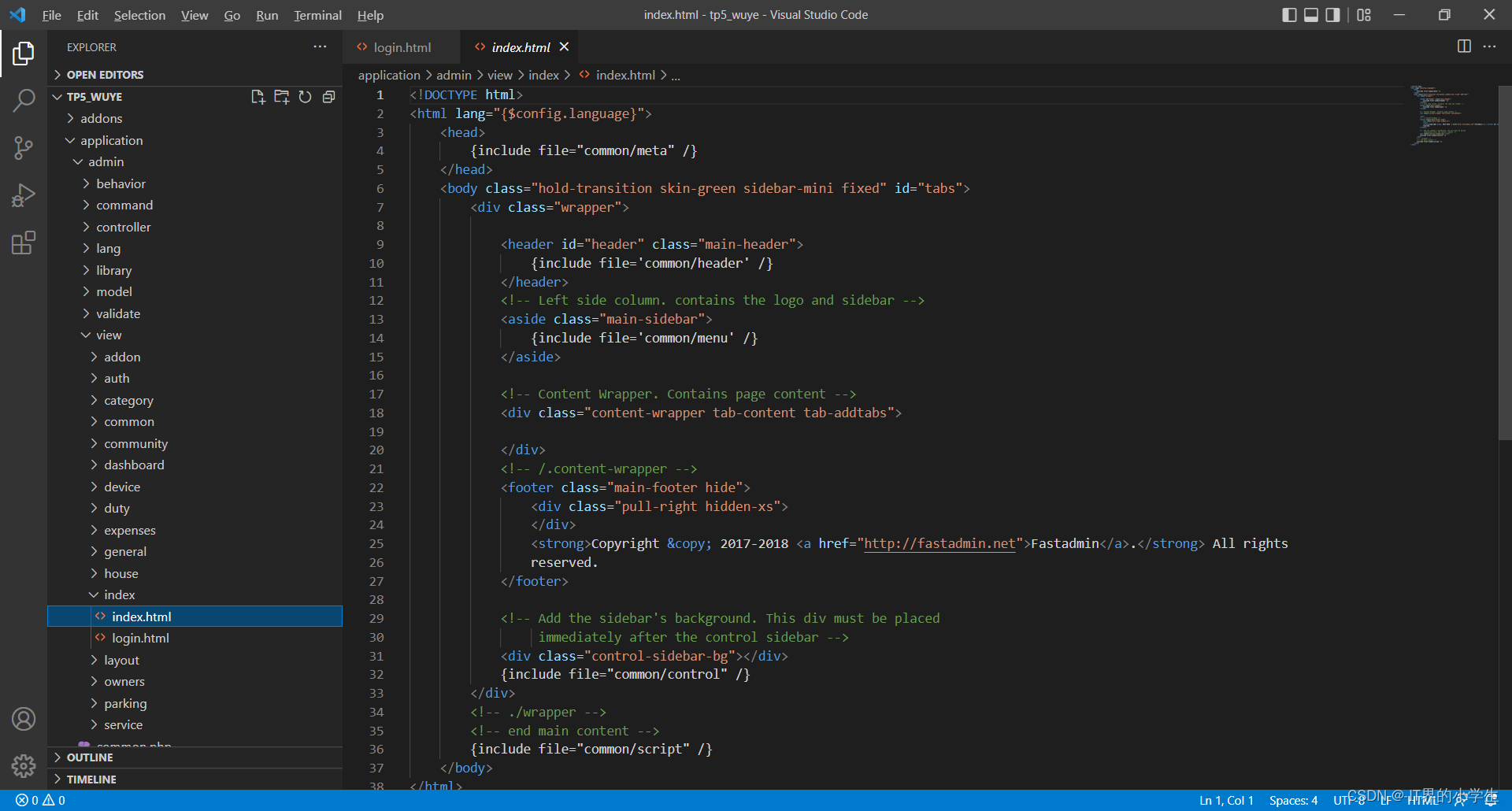Click the 'index.html' breadcrumb segment

(x=625, y=75)
